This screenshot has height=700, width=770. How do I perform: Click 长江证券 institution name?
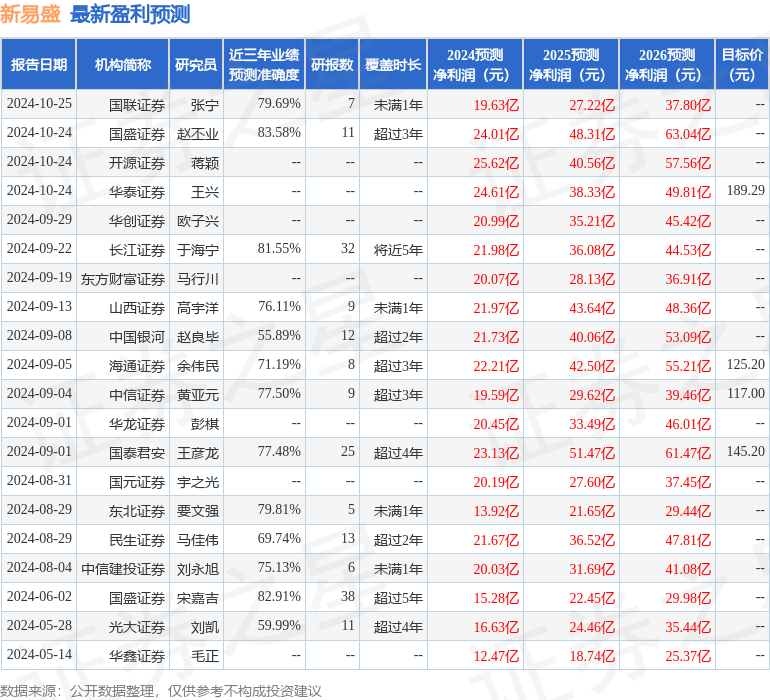click(x=137, y=250)
